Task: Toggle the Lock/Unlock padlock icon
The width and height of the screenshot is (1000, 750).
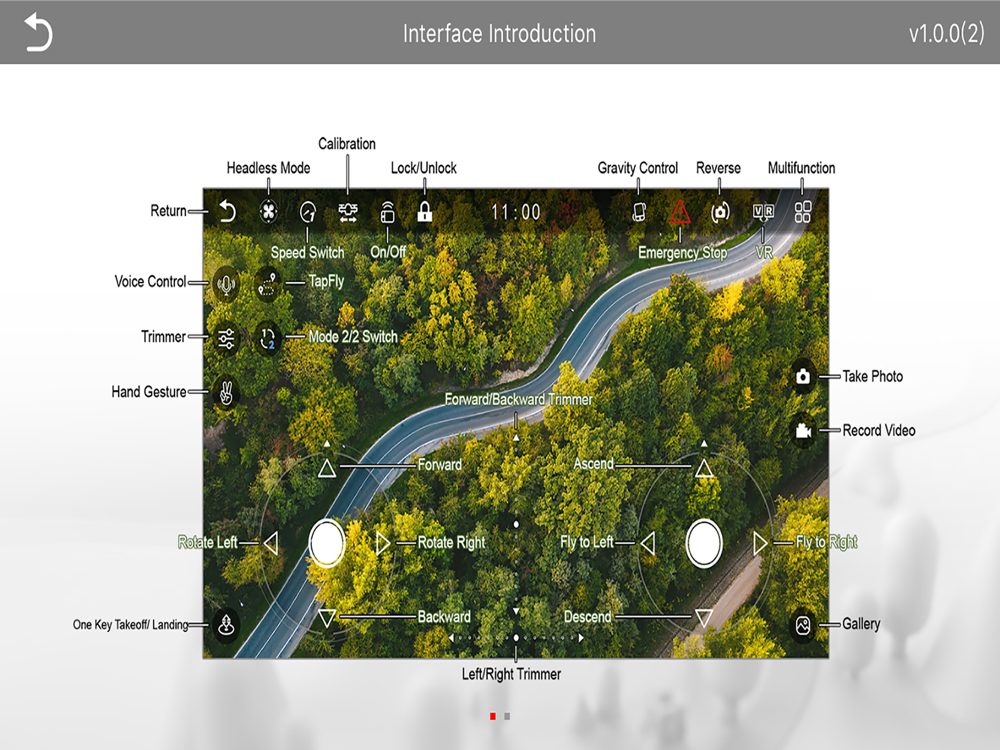Action: 424,211
